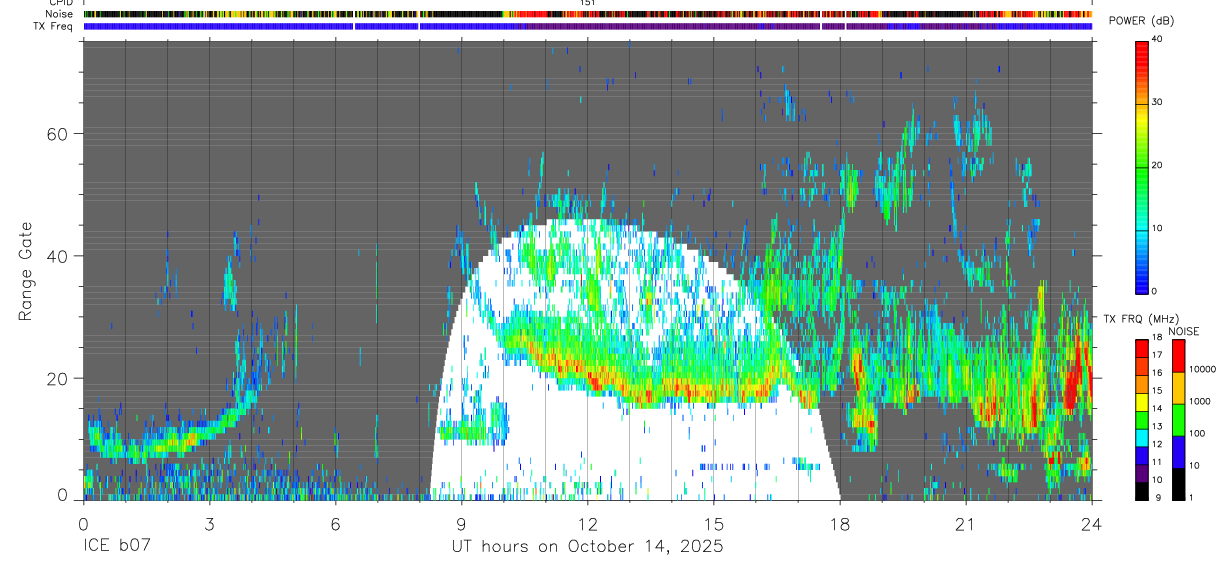The width and height of the screenshot is (1228, 567).
Task: Click the 100 label on the noise scale
Action: click(x=1195, y=433)
